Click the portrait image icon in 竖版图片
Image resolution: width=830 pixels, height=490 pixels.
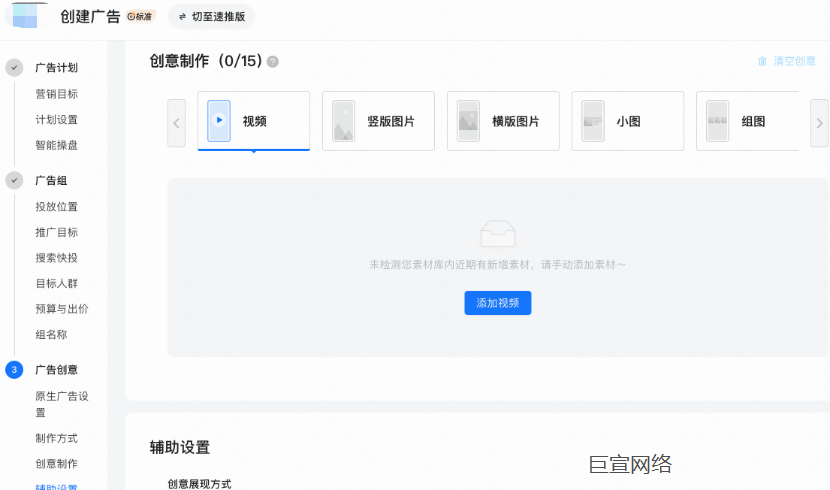tap(344, 121)
